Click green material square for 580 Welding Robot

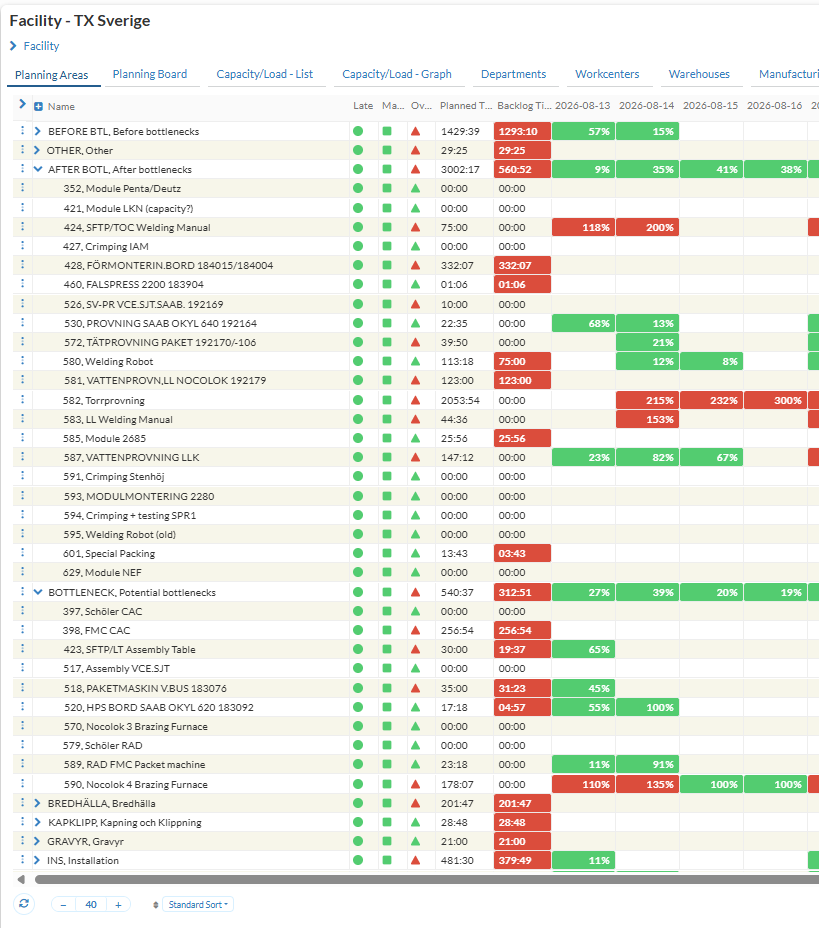(x=387, y=361)
